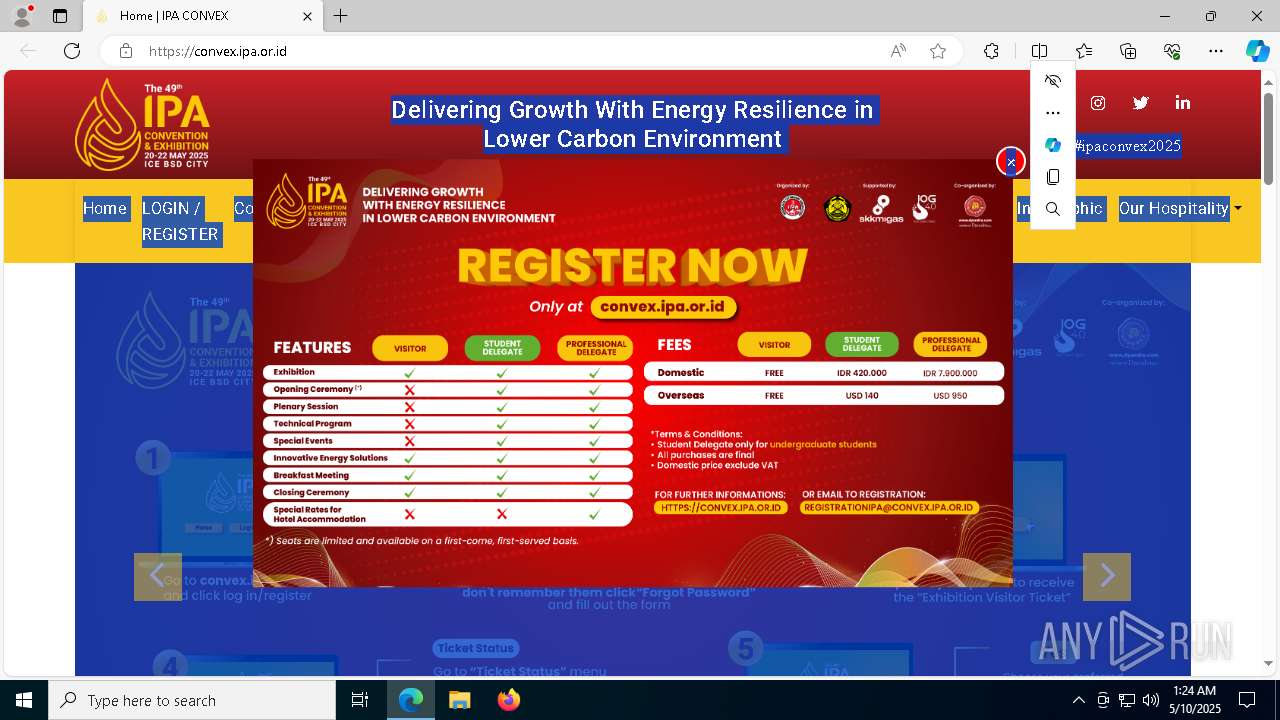Screen dimensions: 1280x720
Task: Open the Edge profile menu
Action: 21,16
